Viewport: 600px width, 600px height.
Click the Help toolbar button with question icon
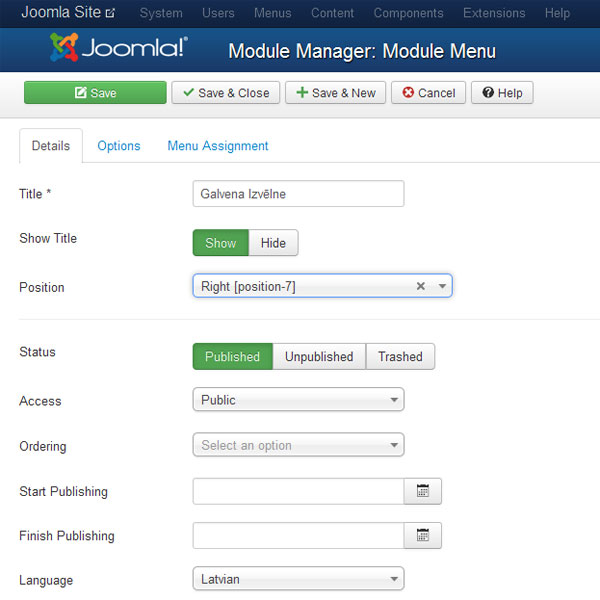(x=502, y=93)
